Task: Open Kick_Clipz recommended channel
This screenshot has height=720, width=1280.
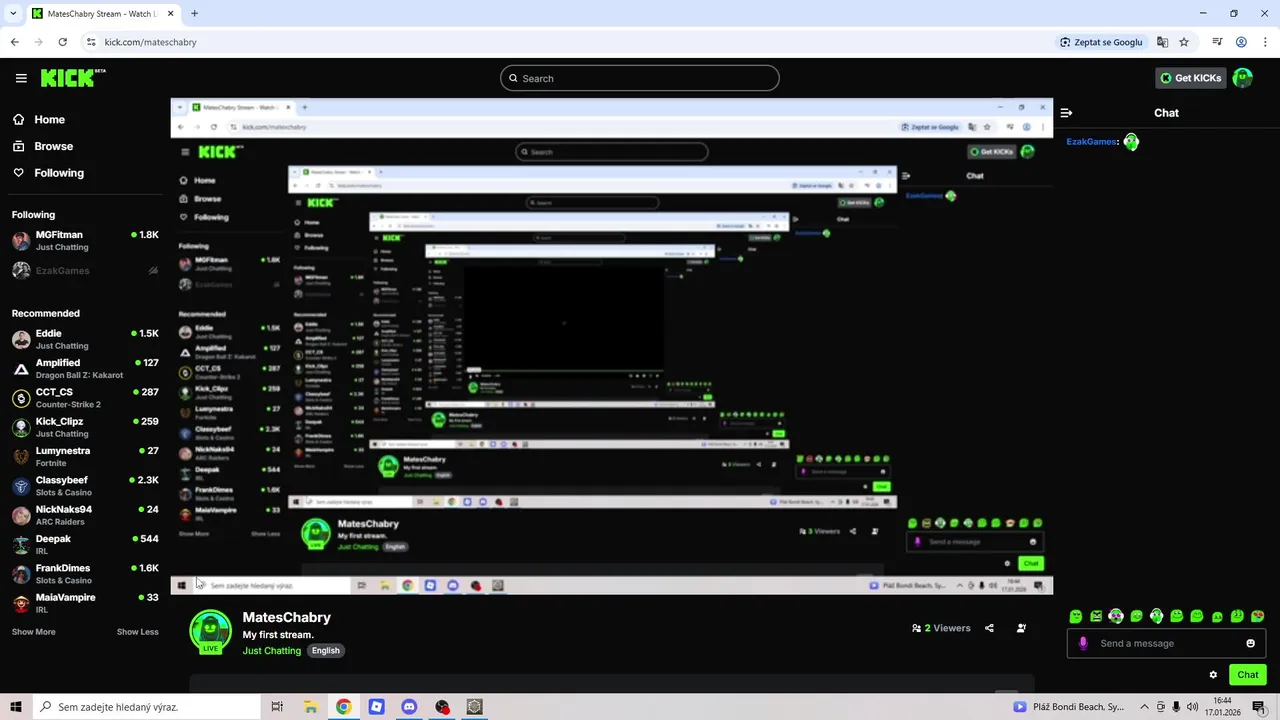Action: tap(85, 427)
